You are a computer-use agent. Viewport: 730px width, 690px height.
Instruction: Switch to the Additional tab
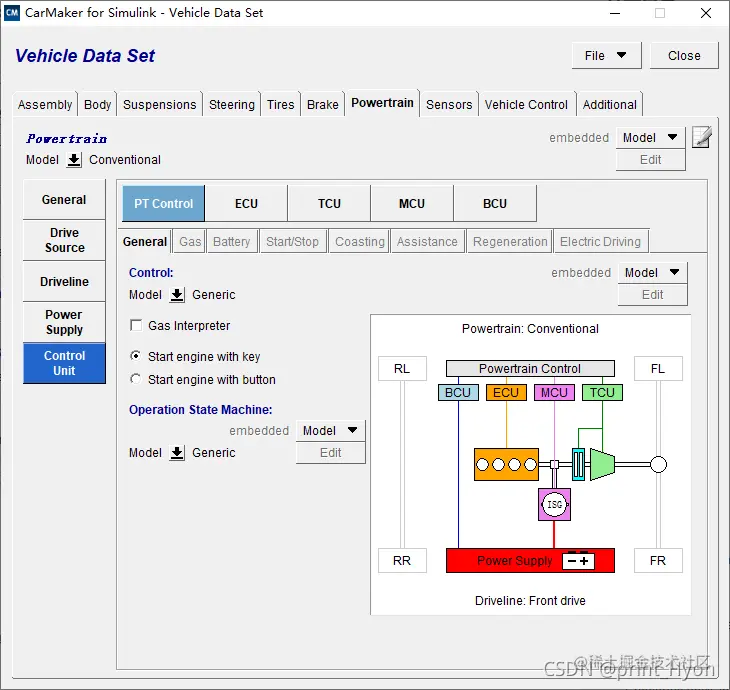click(610, 104)
